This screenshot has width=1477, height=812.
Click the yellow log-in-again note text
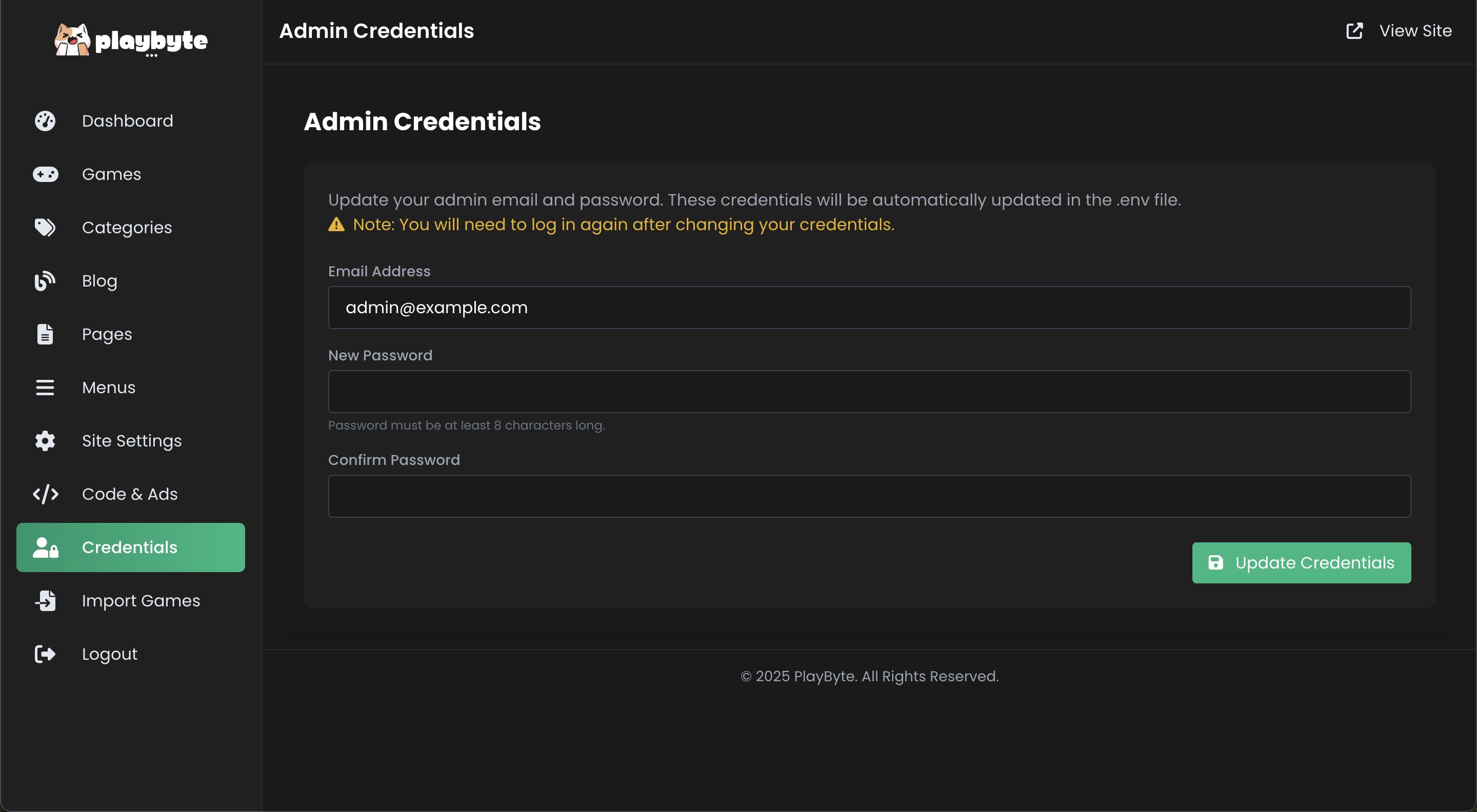pos(624,224)
